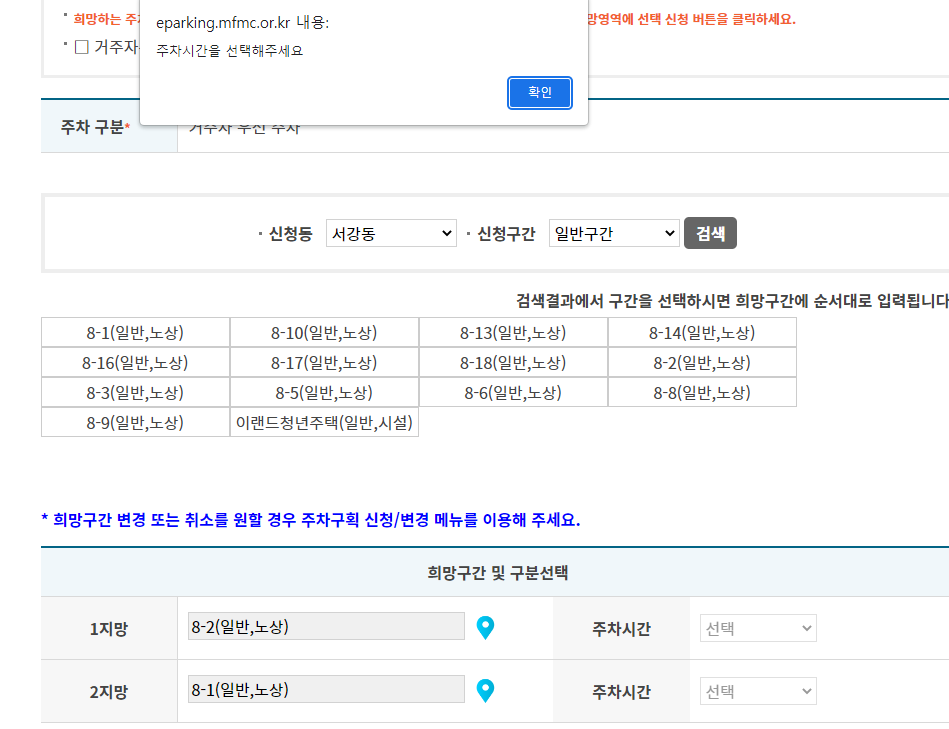Click map pin icon beside 2지망 field
949x729 pixels.
[485, 691]
